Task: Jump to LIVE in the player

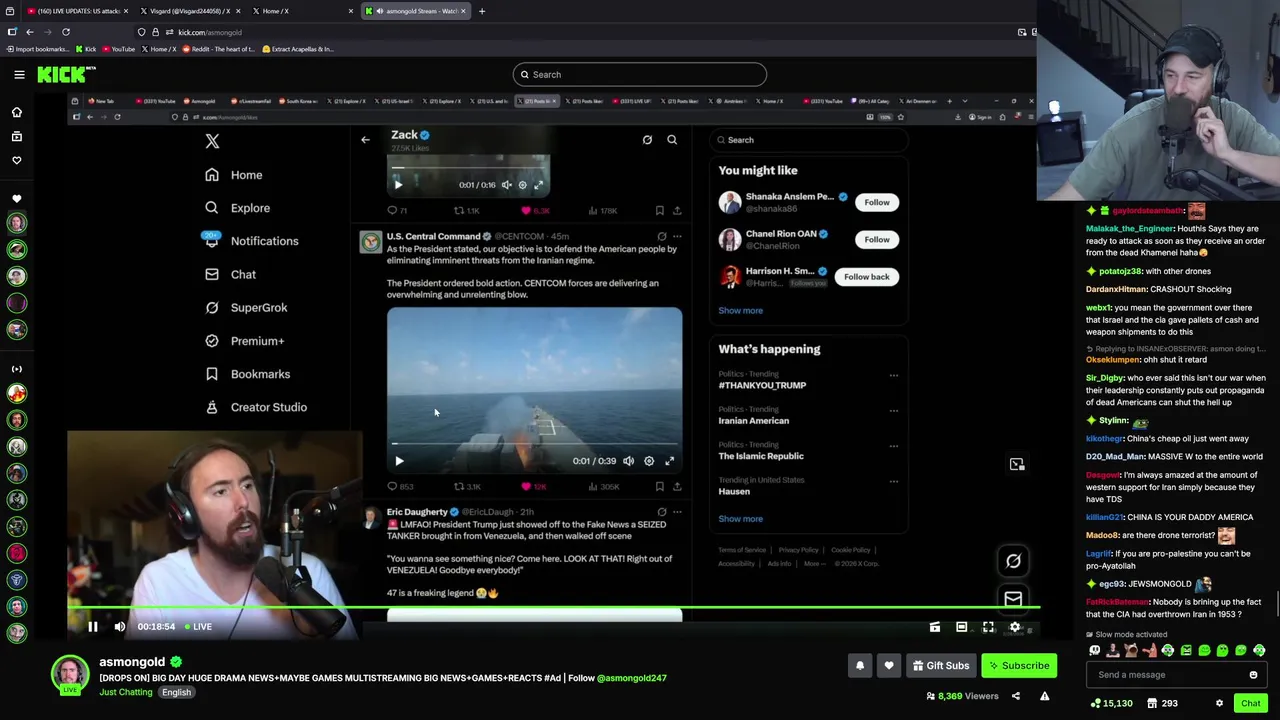Action: pyautogui.click(x=198, y=627)
